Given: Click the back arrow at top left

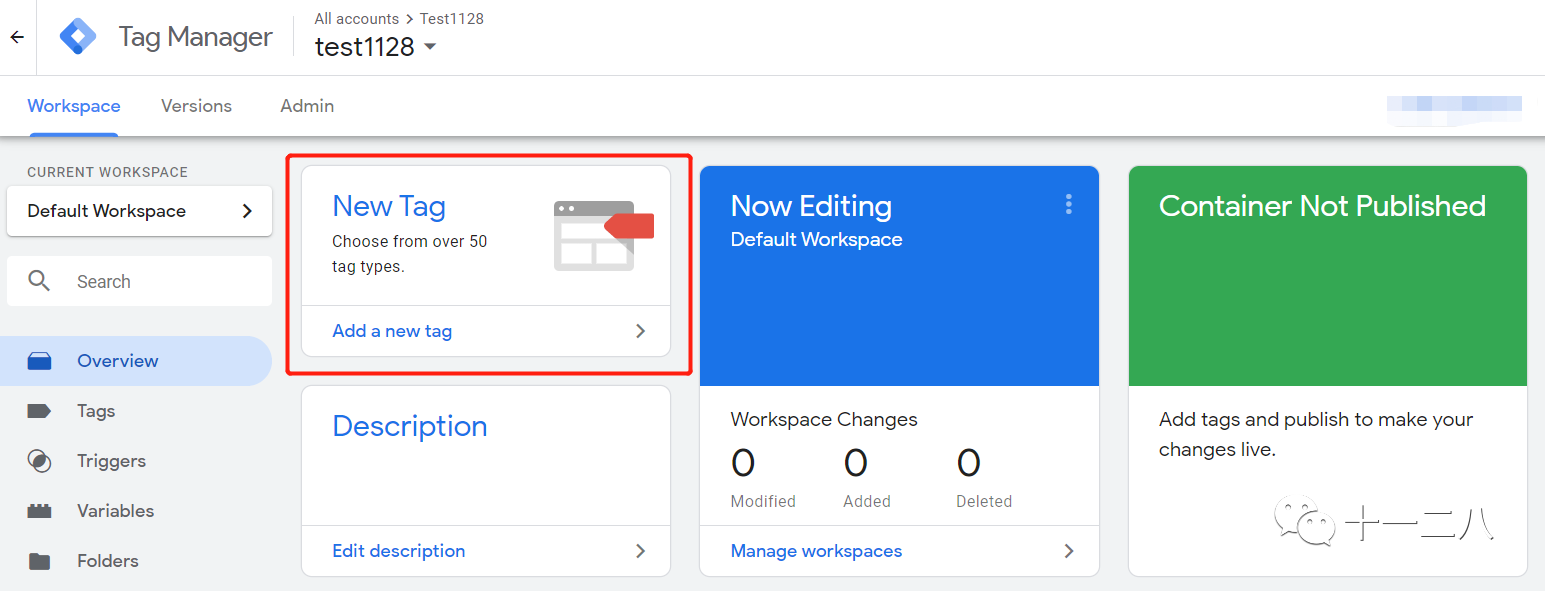Looking at the screenshot, I should coord(16,36).
